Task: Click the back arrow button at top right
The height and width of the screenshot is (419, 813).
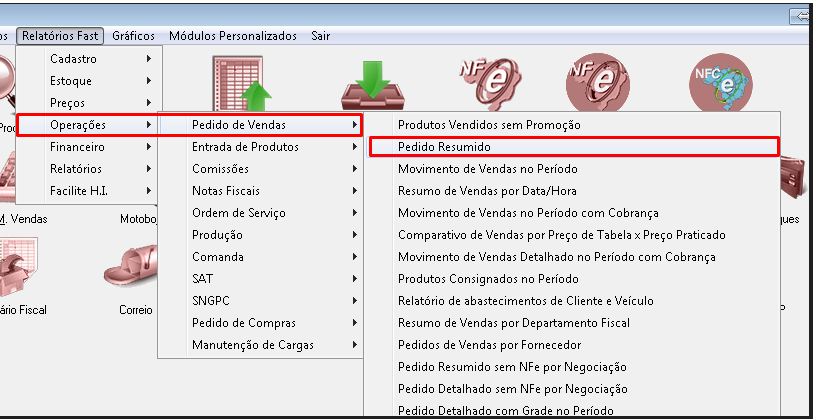Action: coord(800,16)
